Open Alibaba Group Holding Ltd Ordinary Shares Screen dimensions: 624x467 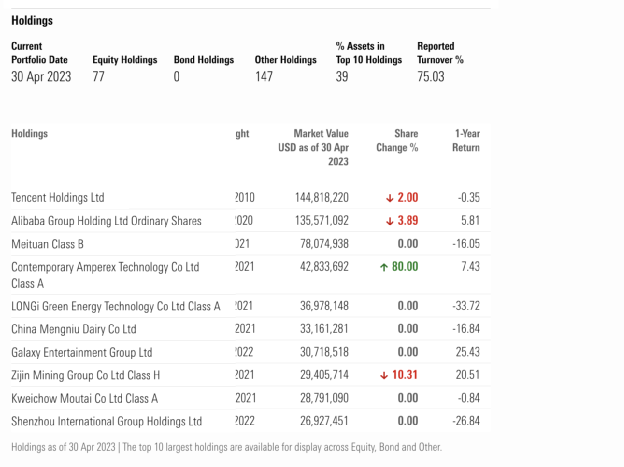106,221
